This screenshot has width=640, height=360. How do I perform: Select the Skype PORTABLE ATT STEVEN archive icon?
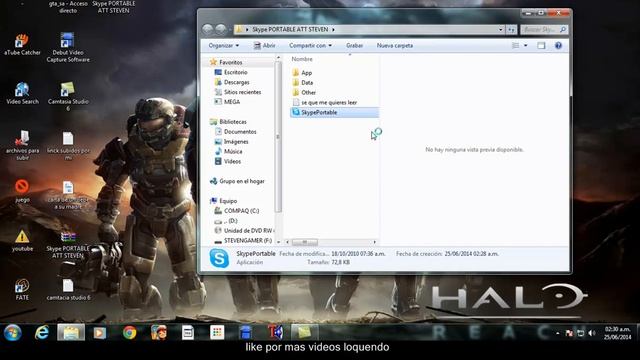(68, 245)
